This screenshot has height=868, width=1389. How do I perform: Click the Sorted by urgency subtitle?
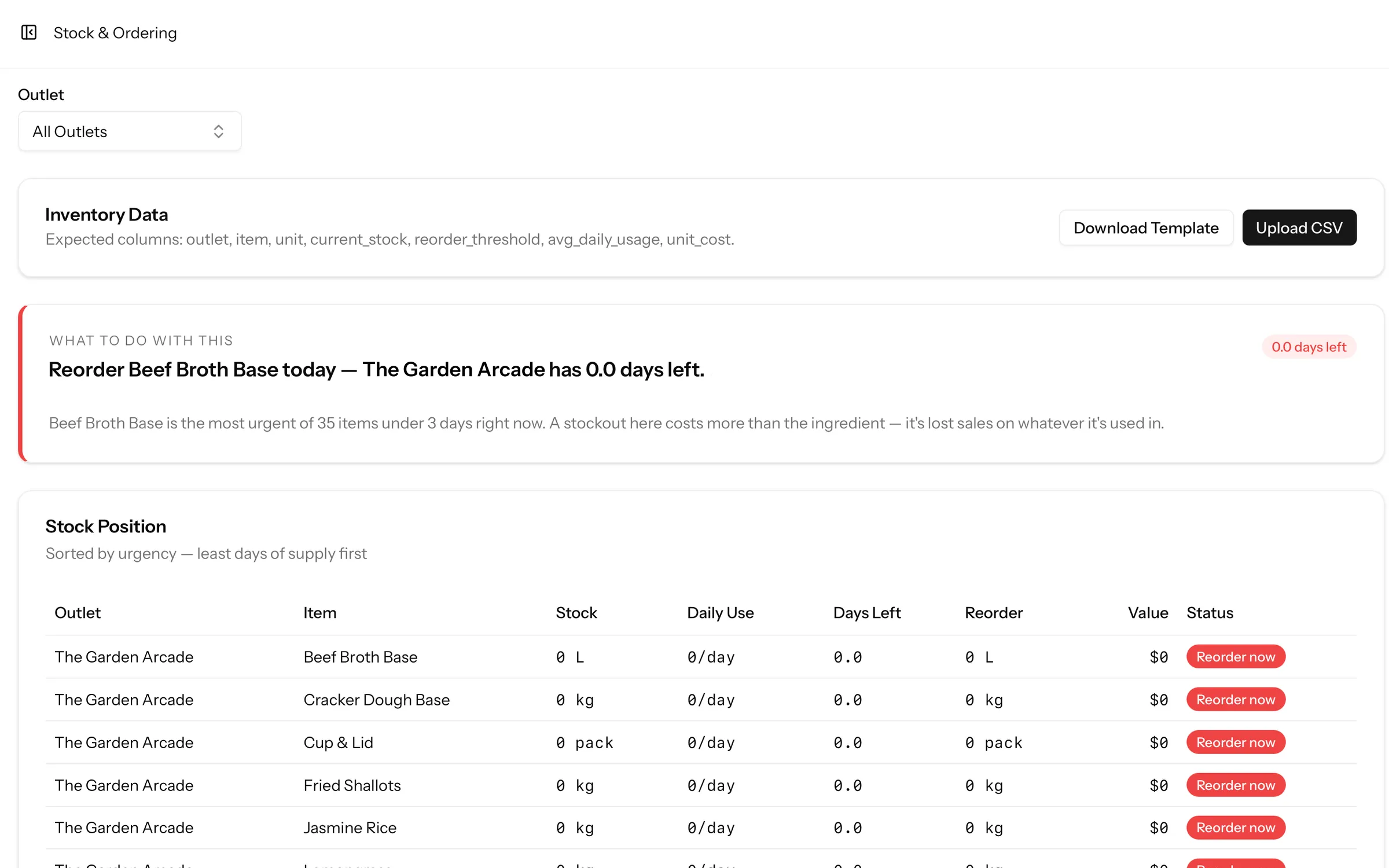pyautogui.click(x=206, y=554)
